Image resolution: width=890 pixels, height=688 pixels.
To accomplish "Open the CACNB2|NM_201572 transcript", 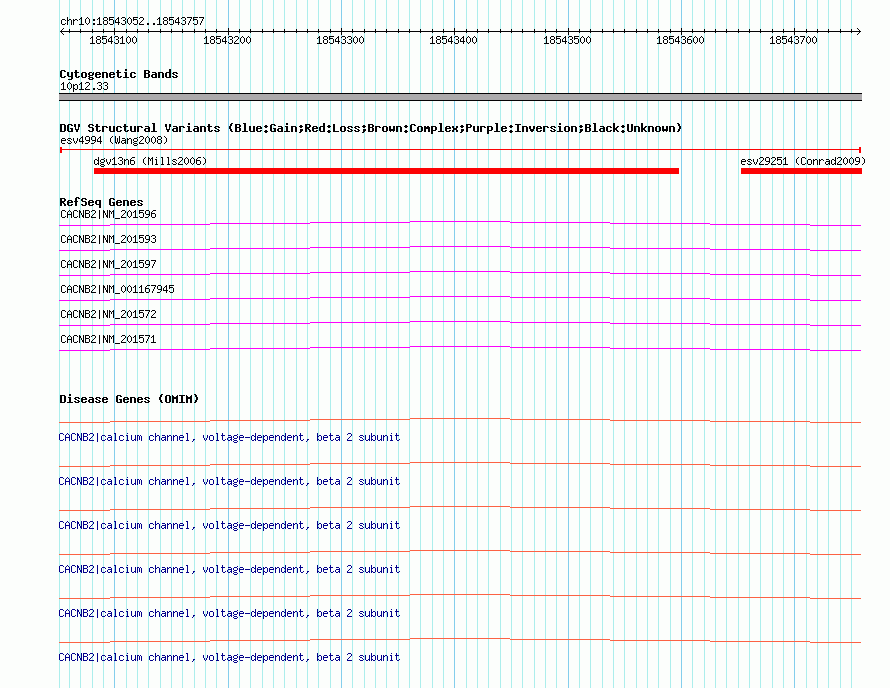I will pos(108,314).
